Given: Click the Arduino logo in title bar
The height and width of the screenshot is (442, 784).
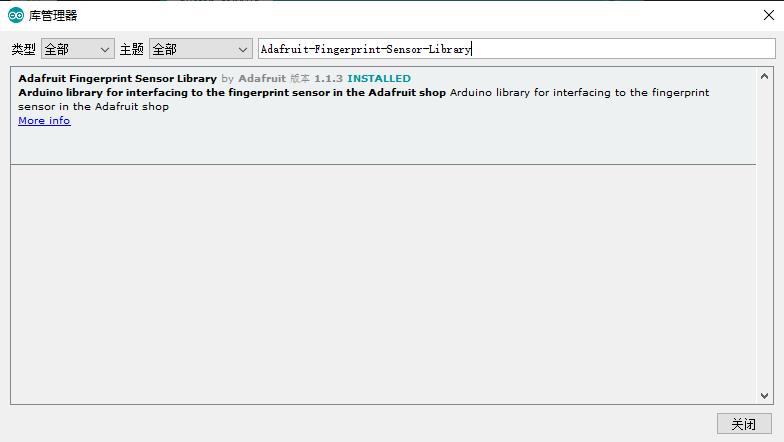Looking at the screenshot, I should [16, 16].
